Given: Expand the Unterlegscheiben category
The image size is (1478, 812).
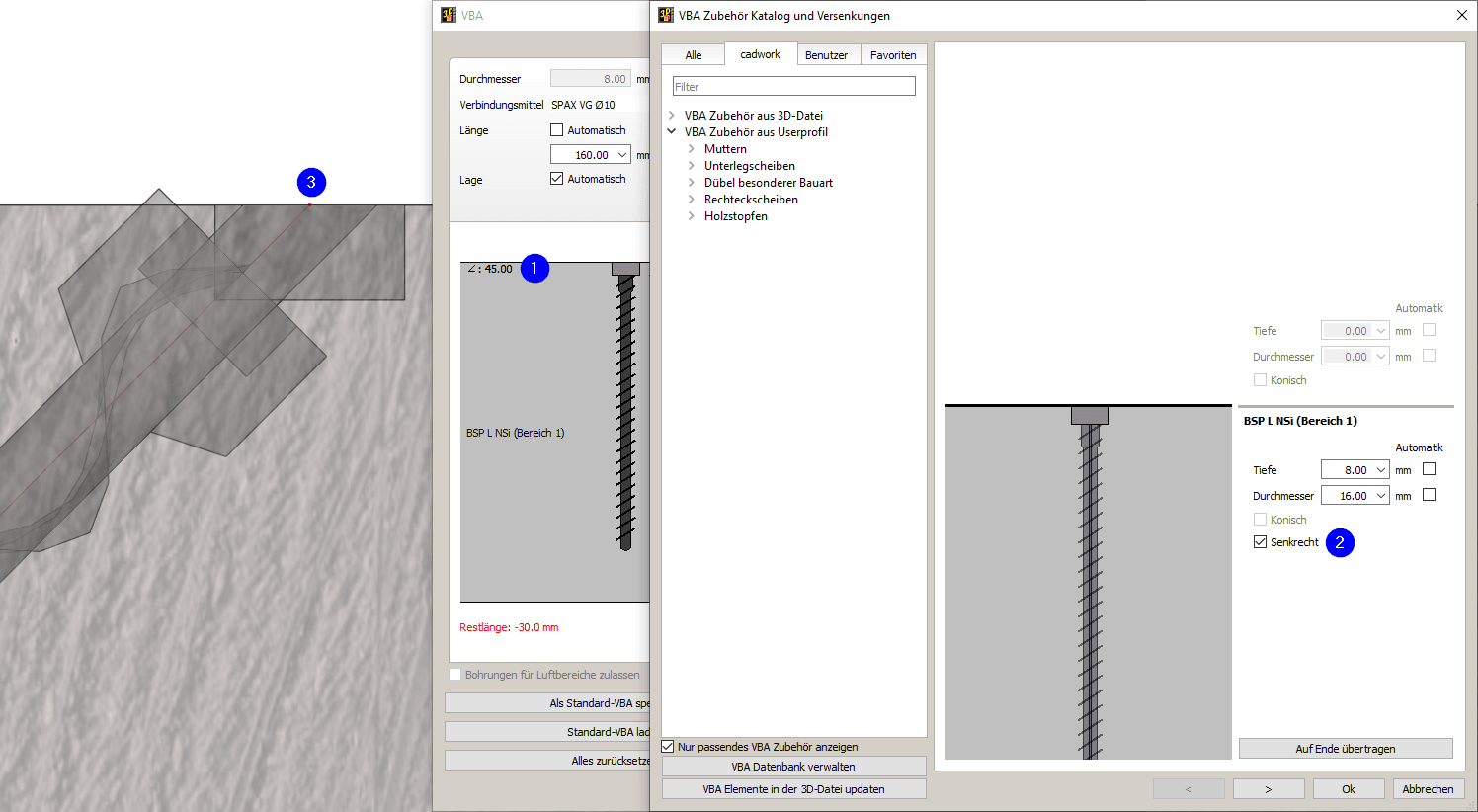Looking at the screenshot, I should 691,165.
